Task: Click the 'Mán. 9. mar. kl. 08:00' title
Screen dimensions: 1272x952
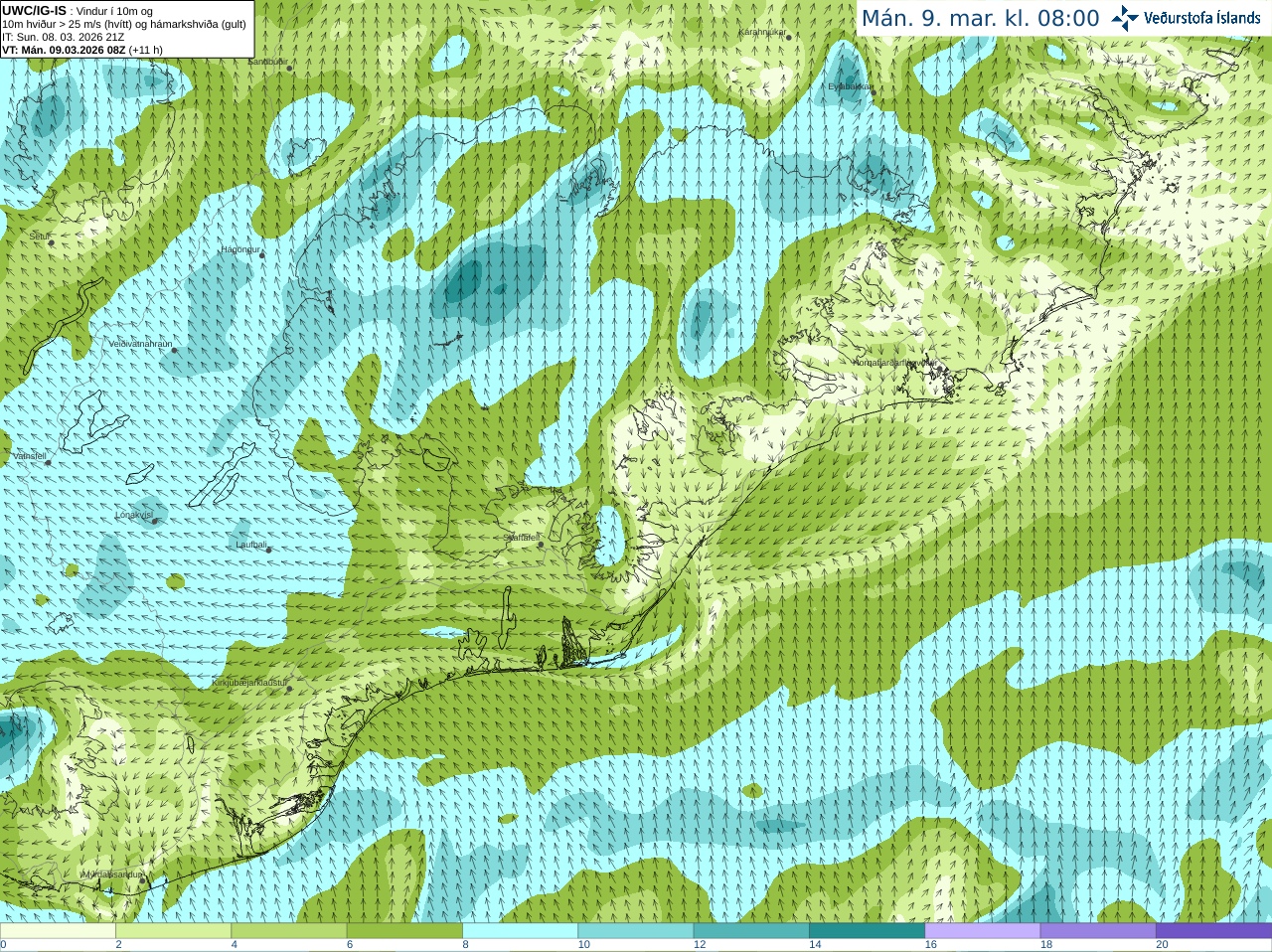Action: click(x=980, y=18)
